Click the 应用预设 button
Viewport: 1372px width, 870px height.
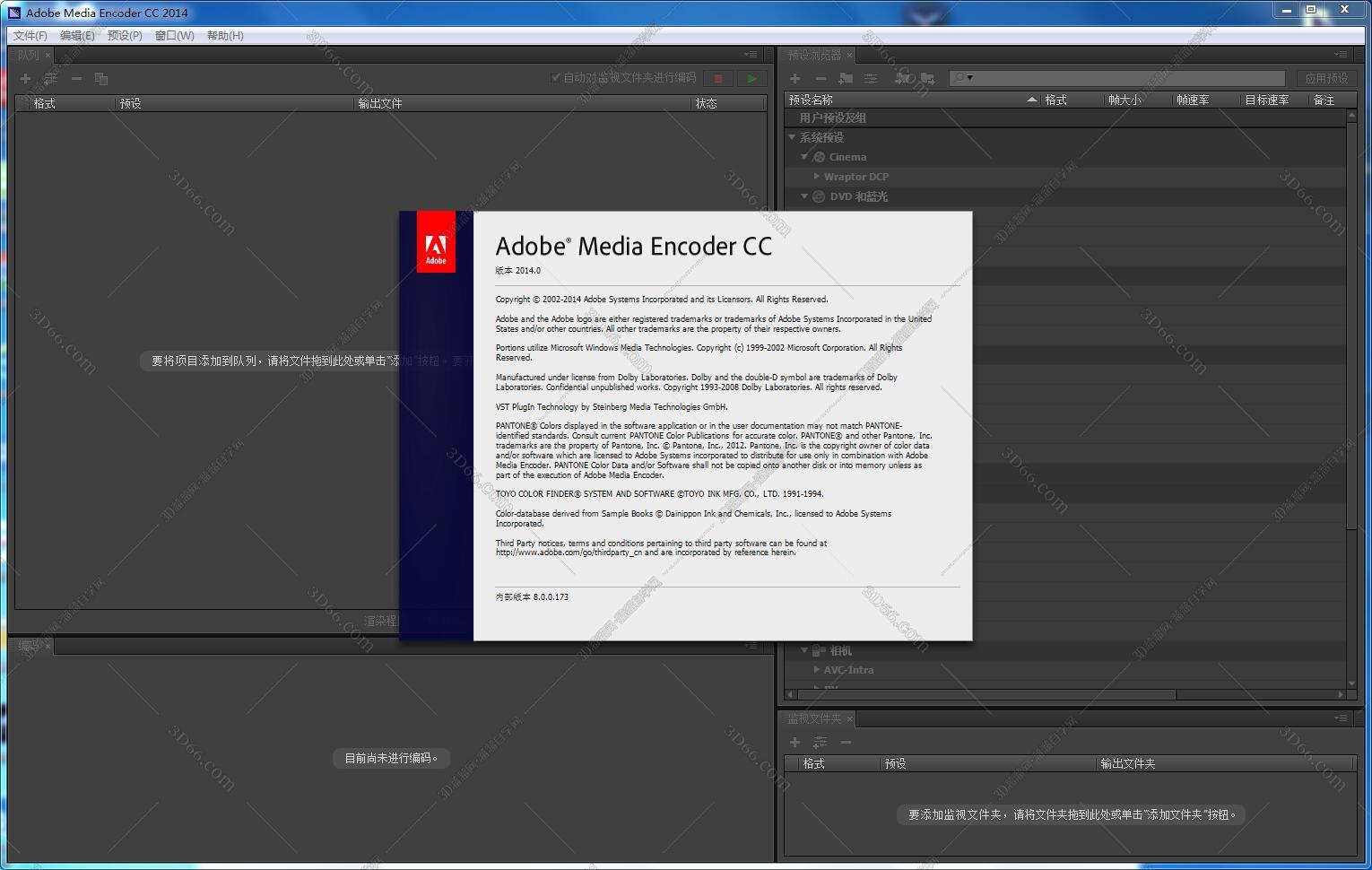click(1325, 79)
